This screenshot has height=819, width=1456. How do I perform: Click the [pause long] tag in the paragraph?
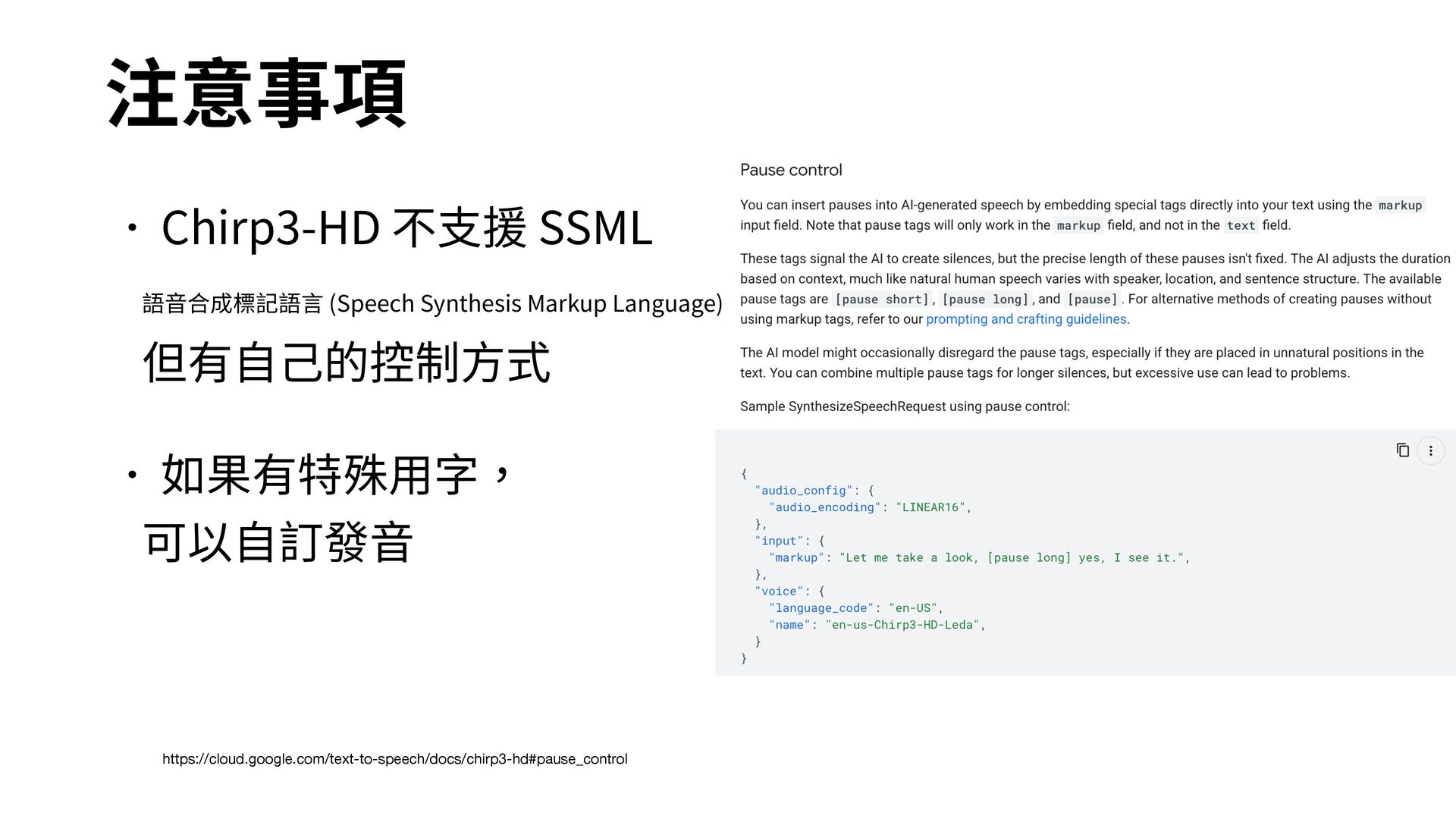tap(985, 300)
